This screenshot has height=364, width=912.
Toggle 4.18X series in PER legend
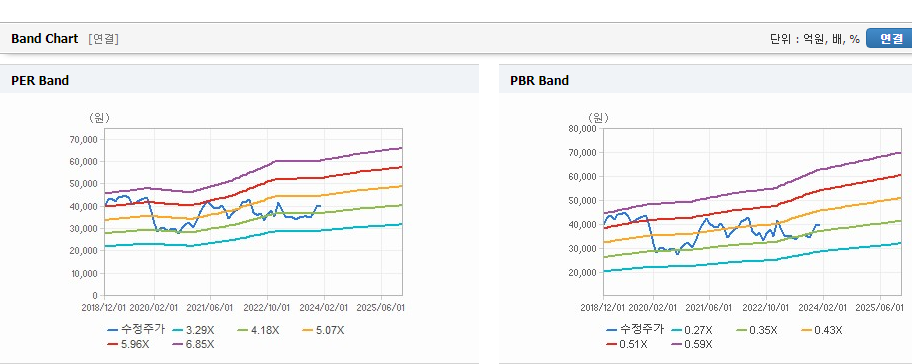258,330
